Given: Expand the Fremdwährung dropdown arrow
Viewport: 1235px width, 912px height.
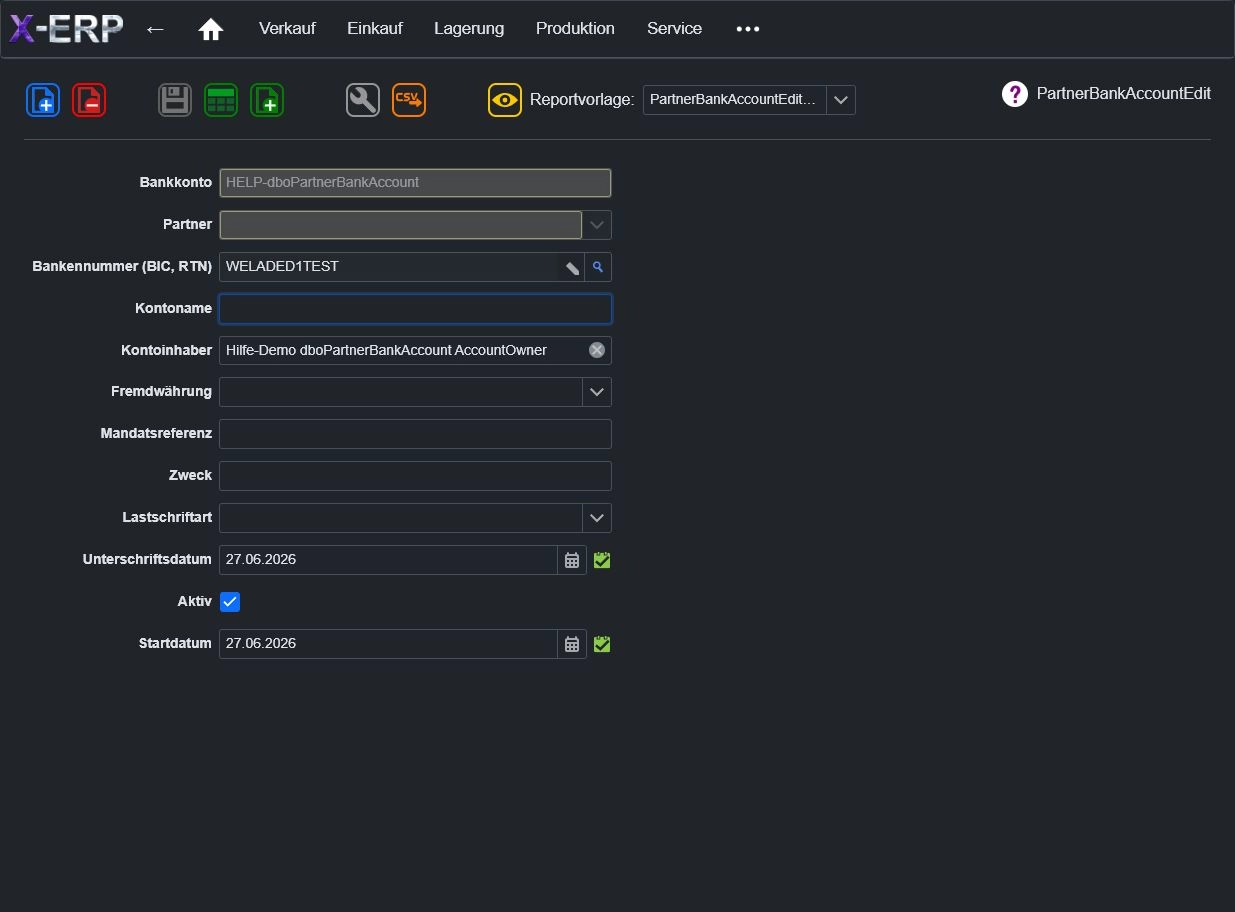Looking at the screenshot, I should tap(597, 392).
